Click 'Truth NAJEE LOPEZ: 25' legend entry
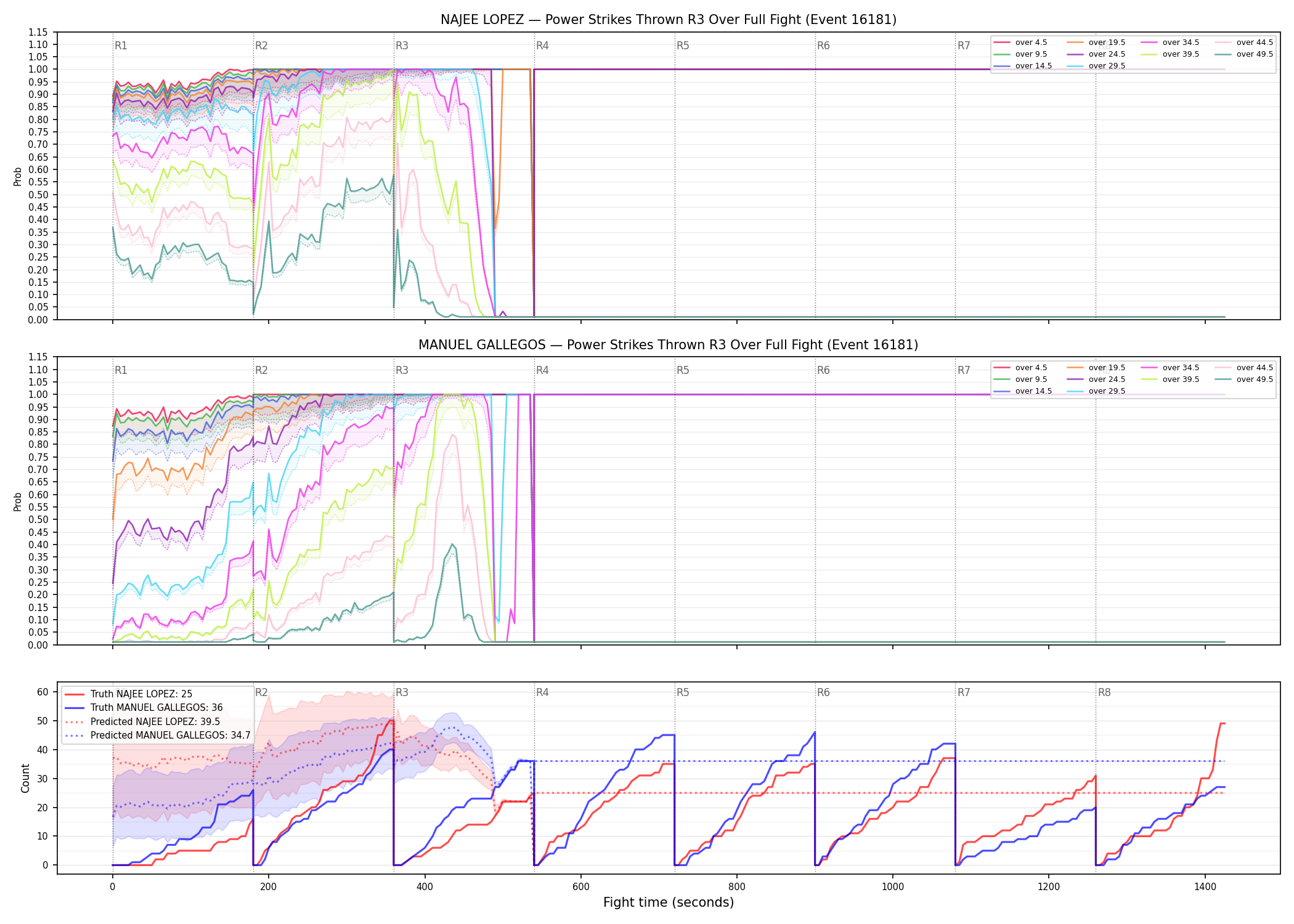The width and height of the screenshot is (1294, 924). [x=128, y=694]
